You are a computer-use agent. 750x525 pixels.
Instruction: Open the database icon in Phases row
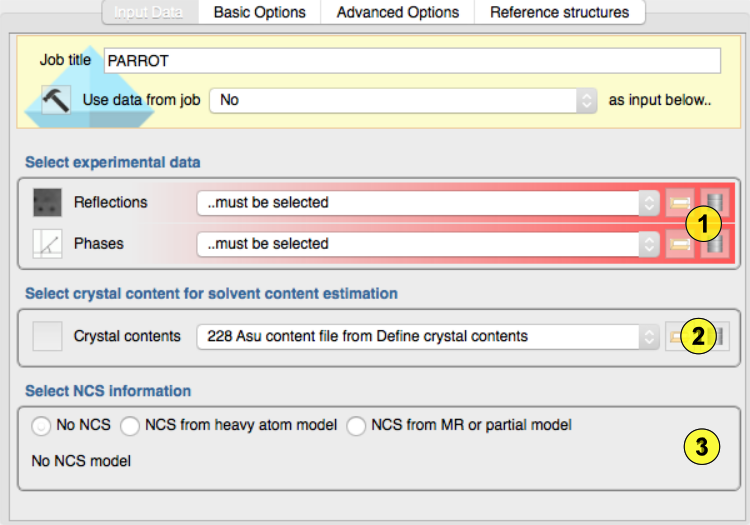click(x=716, y=244)
